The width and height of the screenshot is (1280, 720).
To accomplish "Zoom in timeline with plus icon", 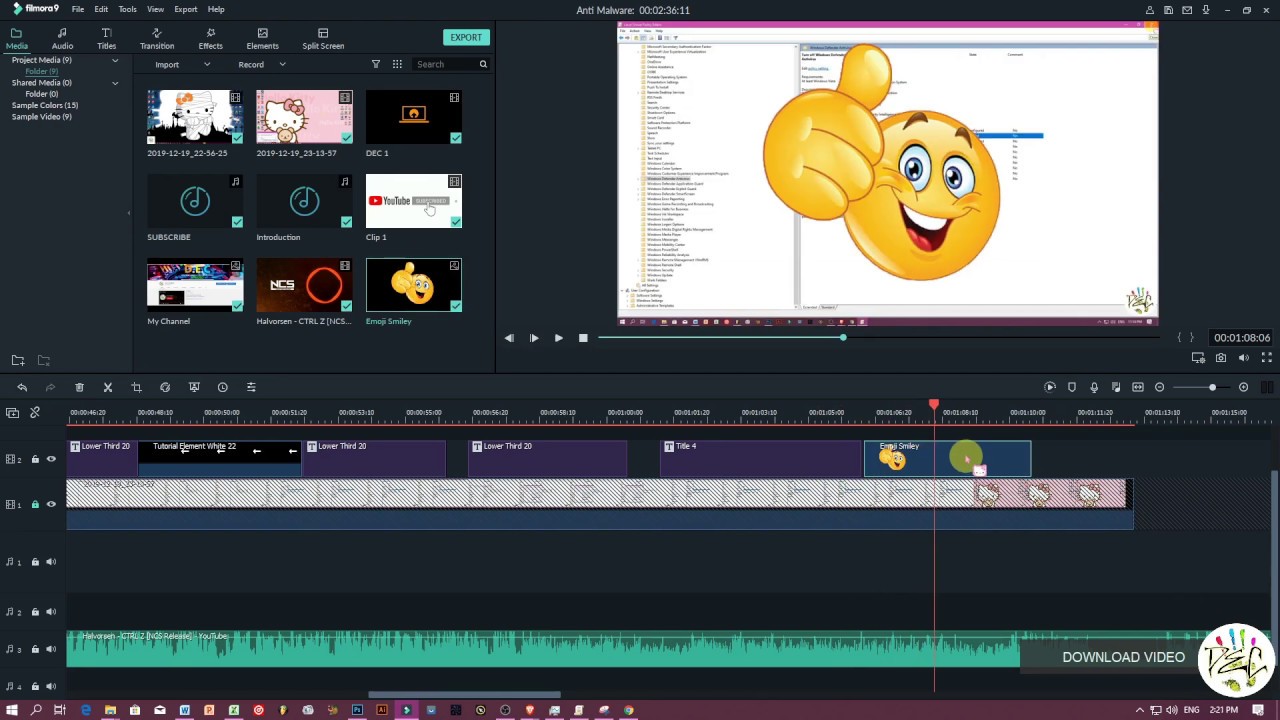I will (1244, 387).
